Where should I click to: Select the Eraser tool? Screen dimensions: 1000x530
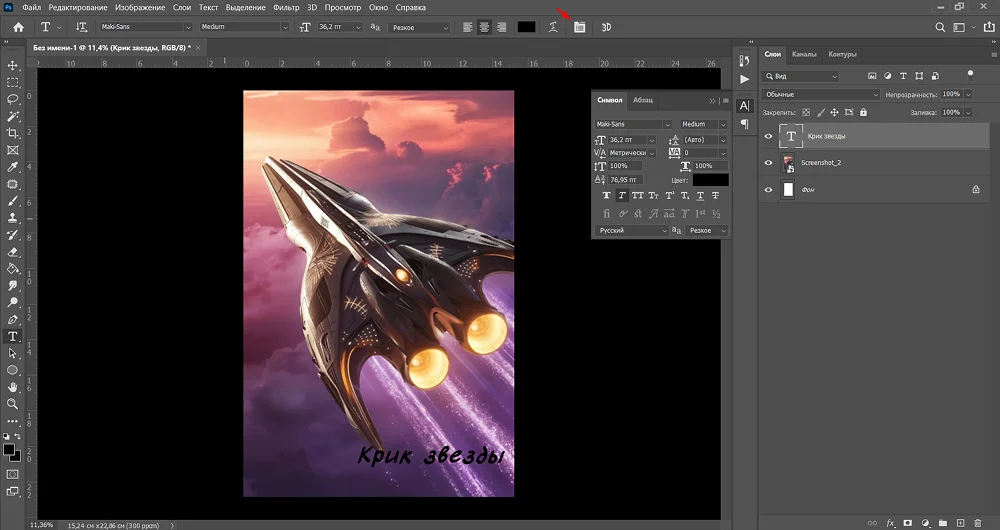coord(13,252)
